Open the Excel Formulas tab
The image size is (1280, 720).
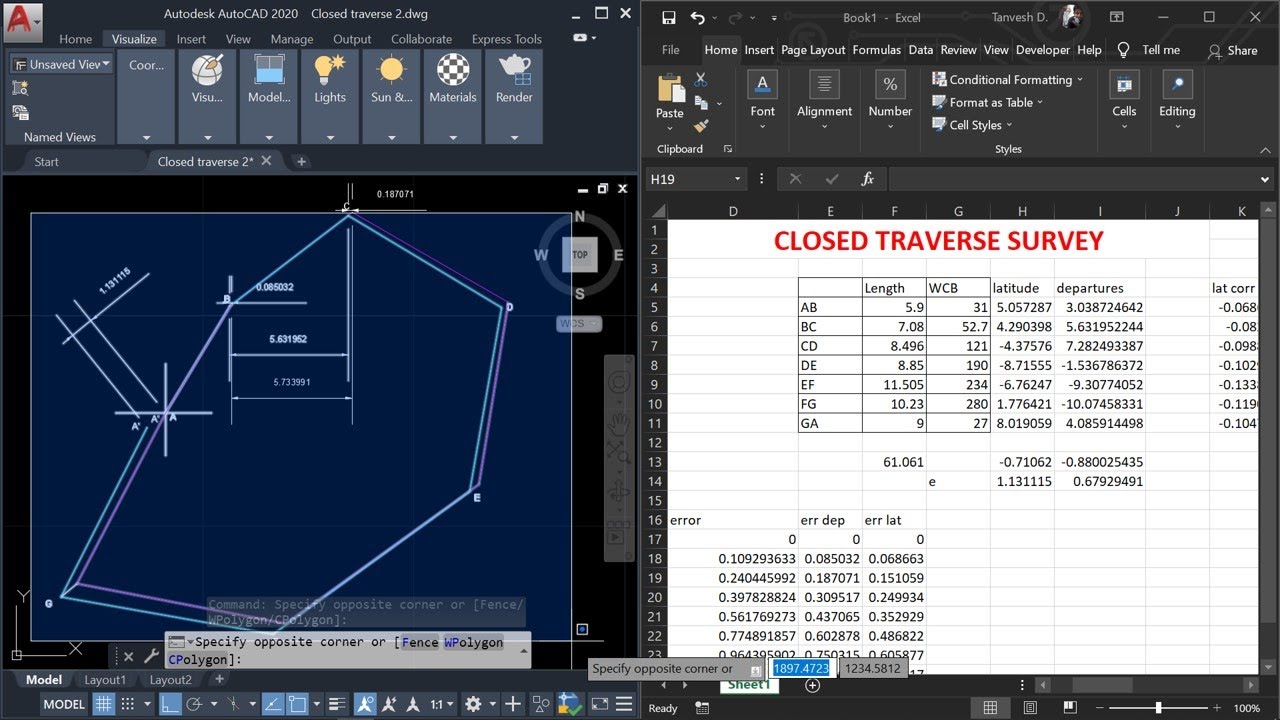click(x=878, y=50)
